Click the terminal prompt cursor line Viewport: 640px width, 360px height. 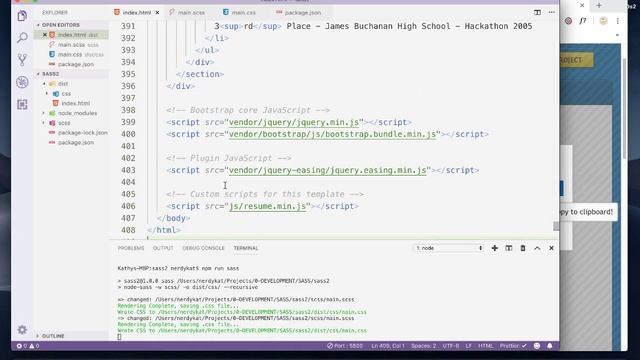coord(119,337)
